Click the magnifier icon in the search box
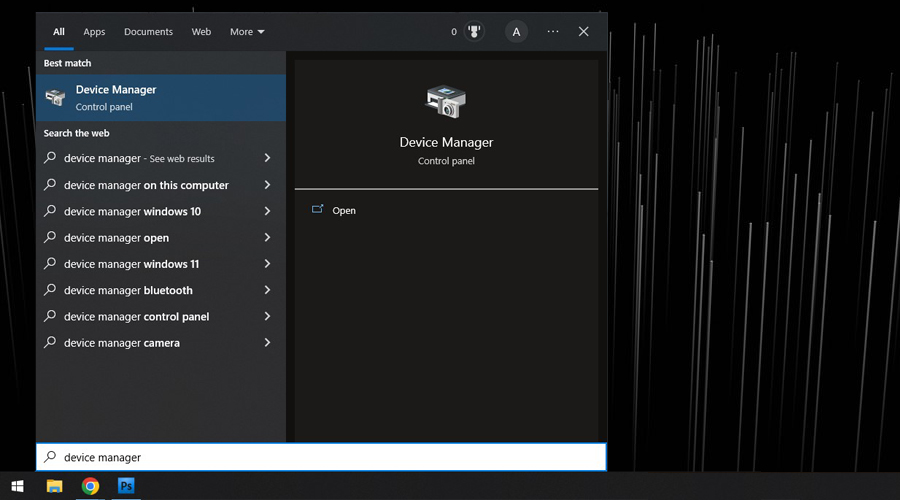The image size is (900, 500). 51,456
